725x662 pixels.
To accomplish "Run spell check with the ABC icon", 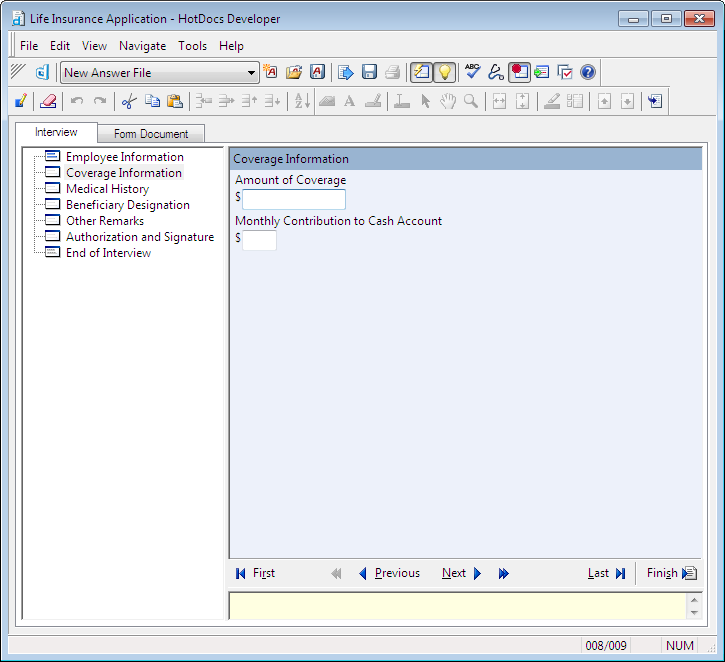I will coord(472,72).
